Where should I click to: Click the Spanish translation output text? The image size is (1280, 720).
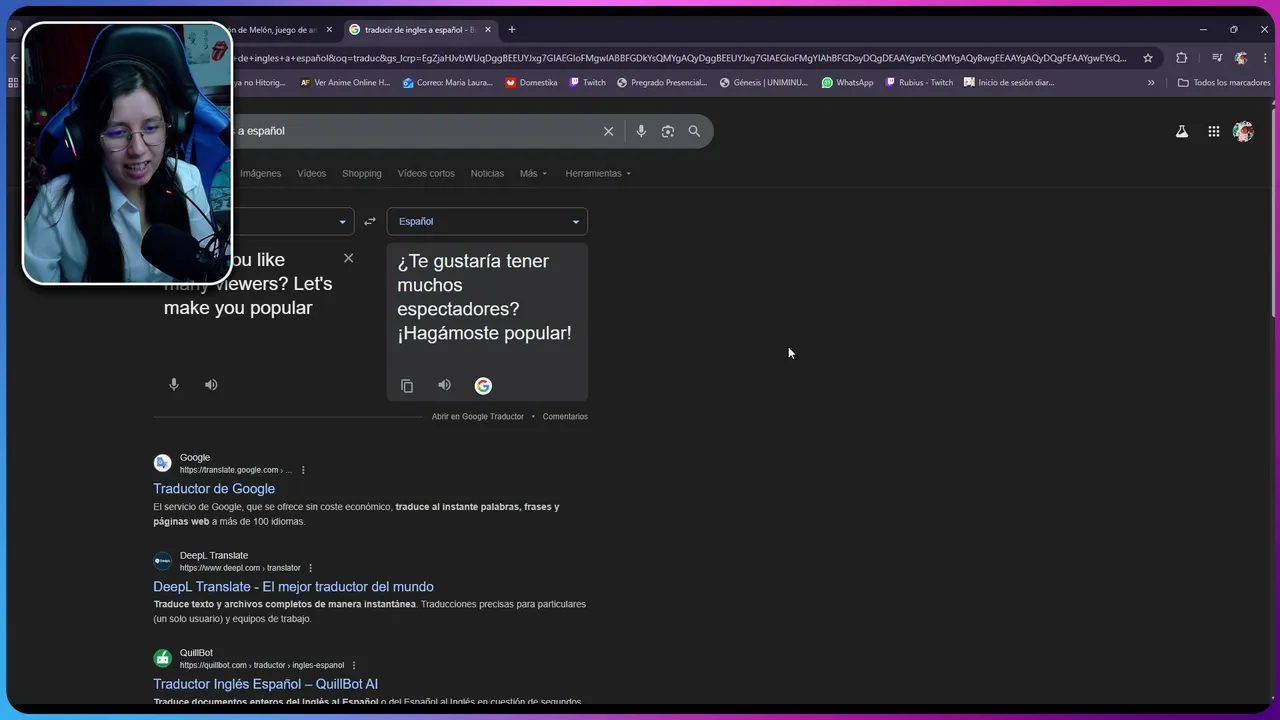484,297
